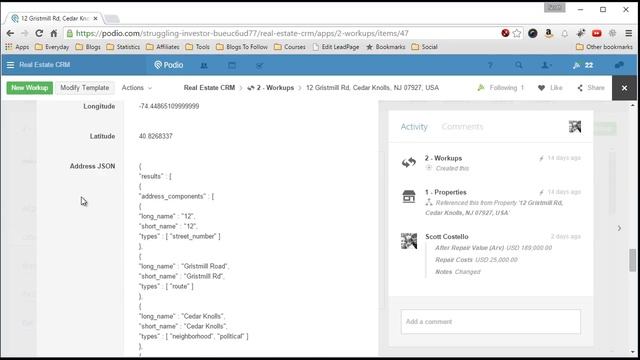Toggle Following on this item
Screen dimensions: 640x360
[x=500, y=88]
